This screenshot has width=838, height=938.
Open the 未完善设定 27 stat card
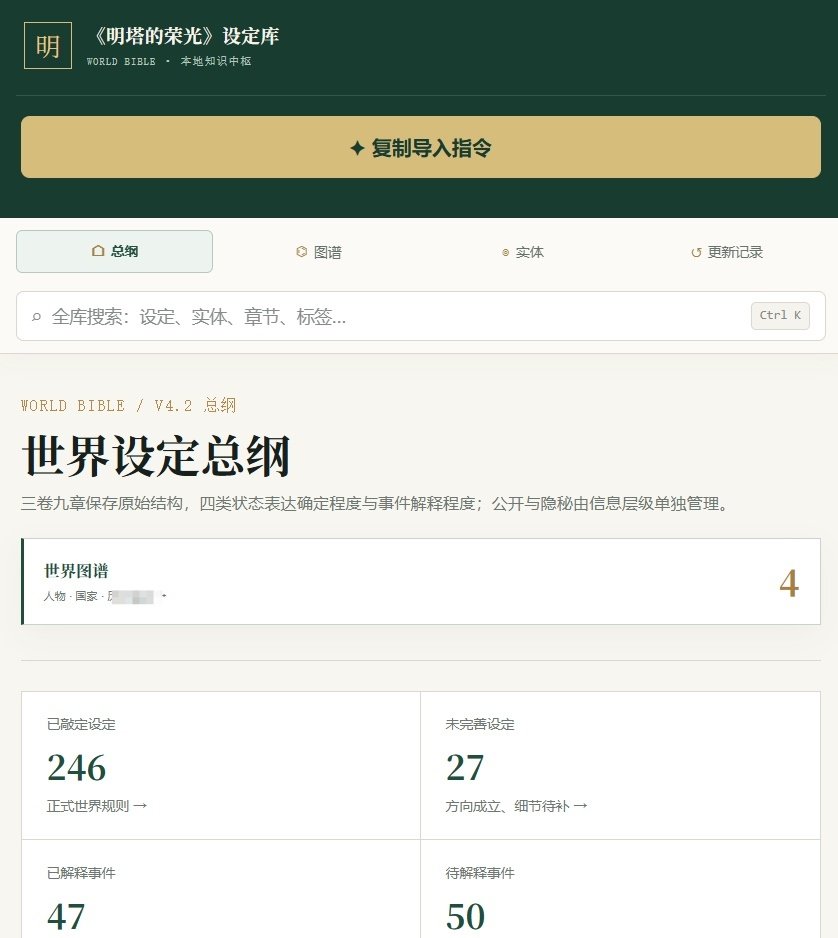tap(620, 765)
